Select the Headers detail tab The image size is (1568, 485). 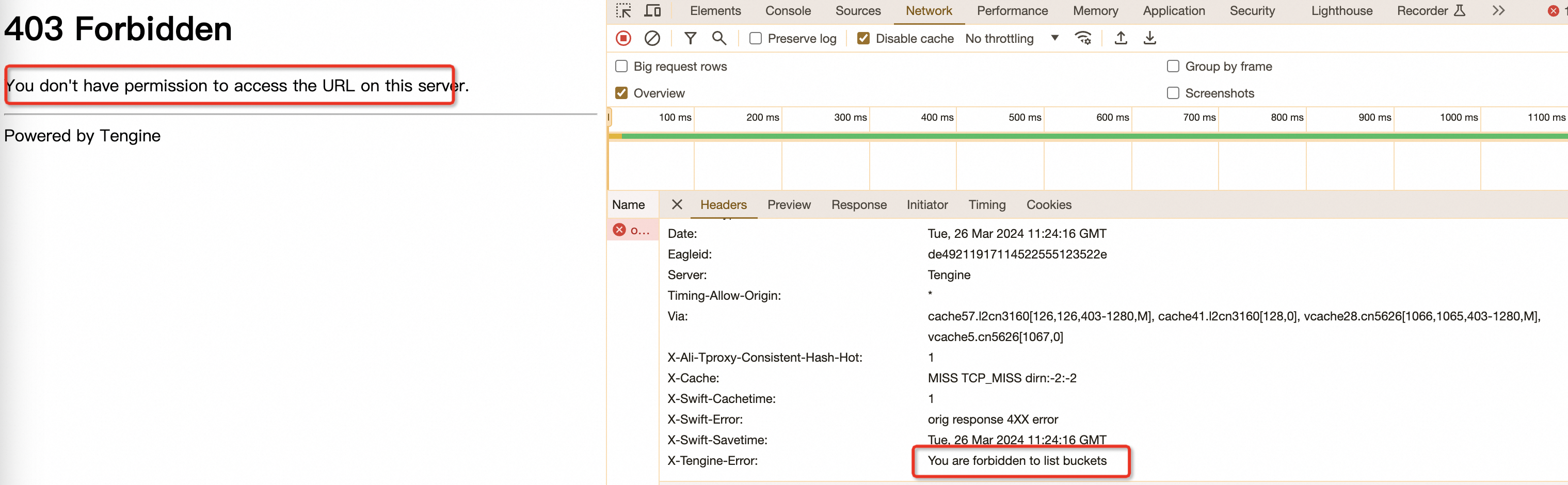(x=723, y=204)
